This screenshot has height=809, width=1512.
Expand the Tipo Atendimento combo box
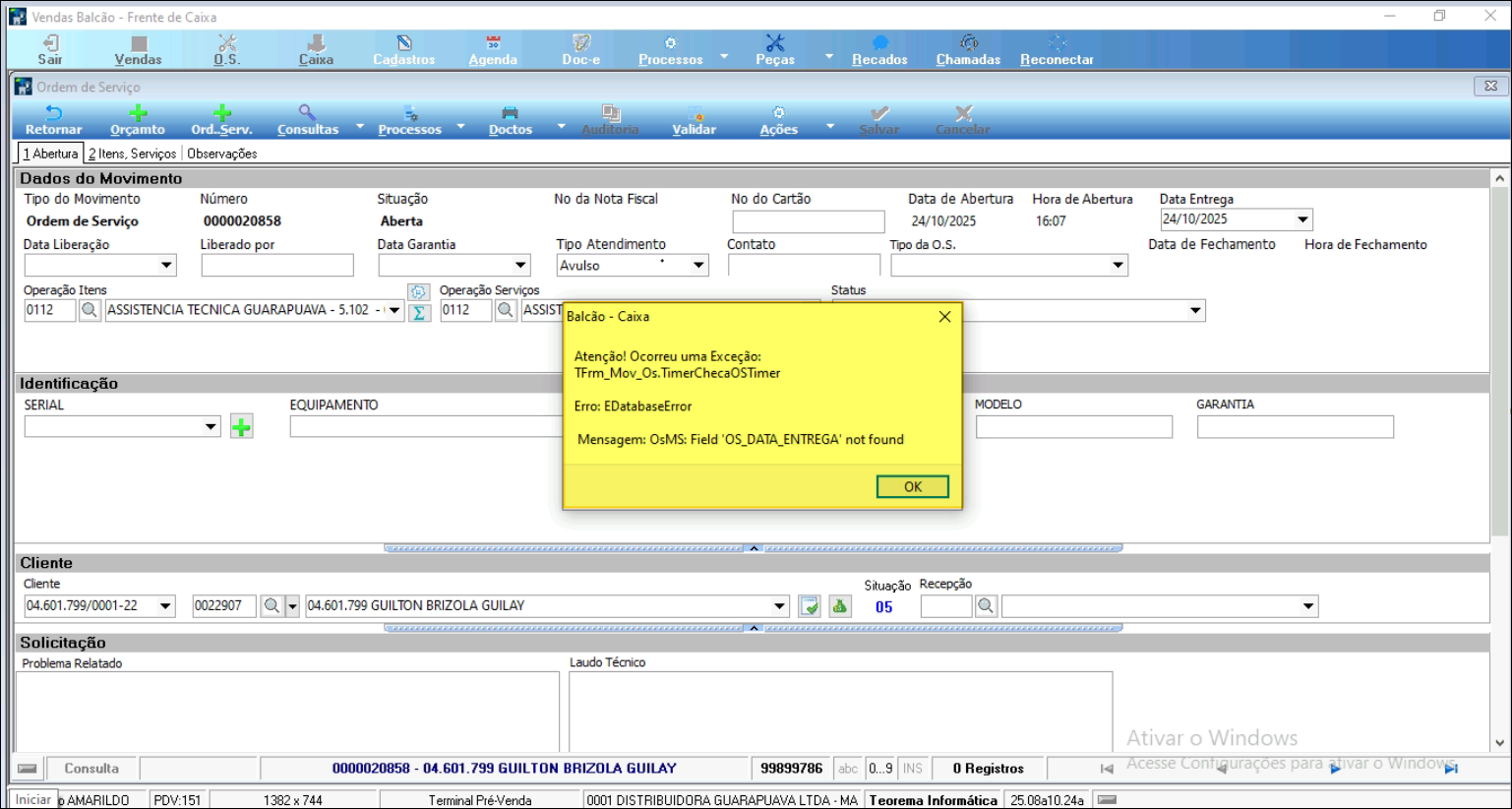tap(698, 266)
